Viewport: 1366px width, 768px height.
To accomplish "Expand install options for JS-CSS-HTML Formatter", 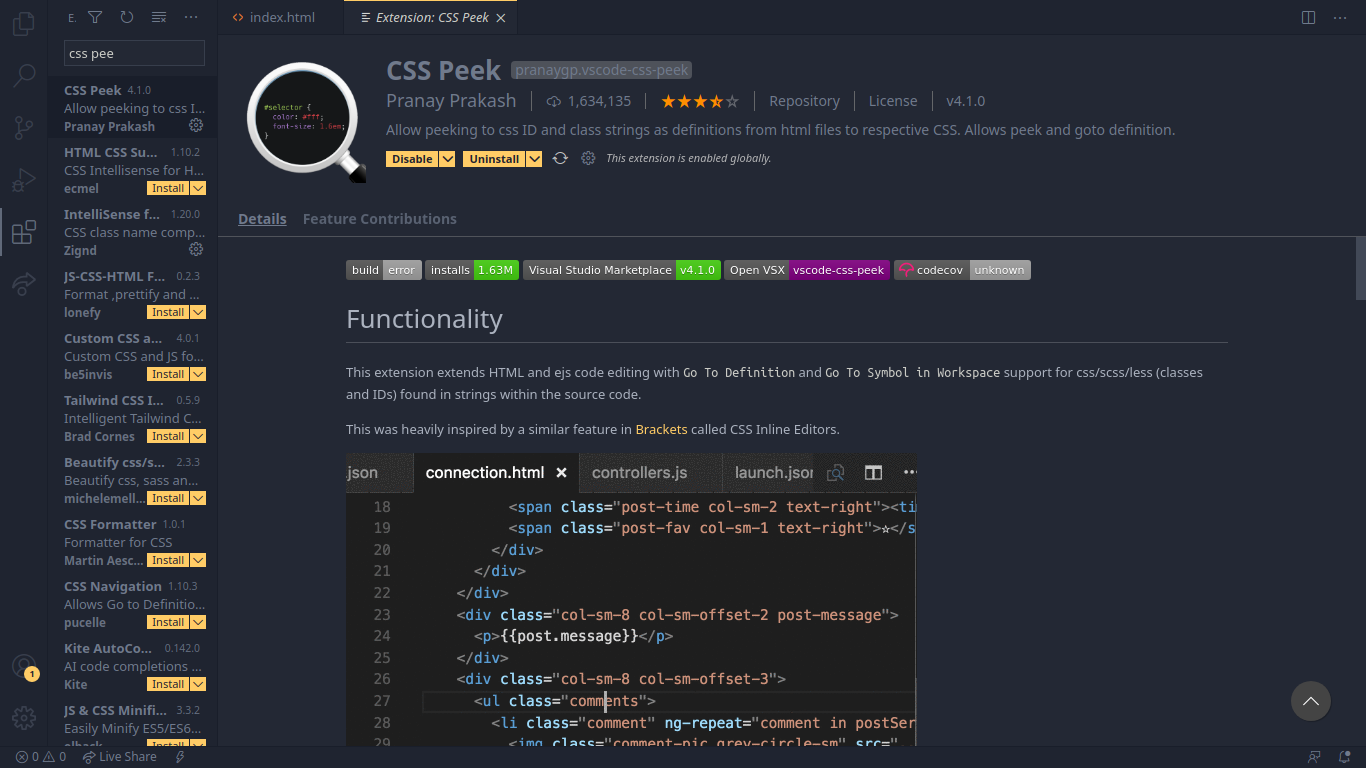I will (x=198, y=312).
